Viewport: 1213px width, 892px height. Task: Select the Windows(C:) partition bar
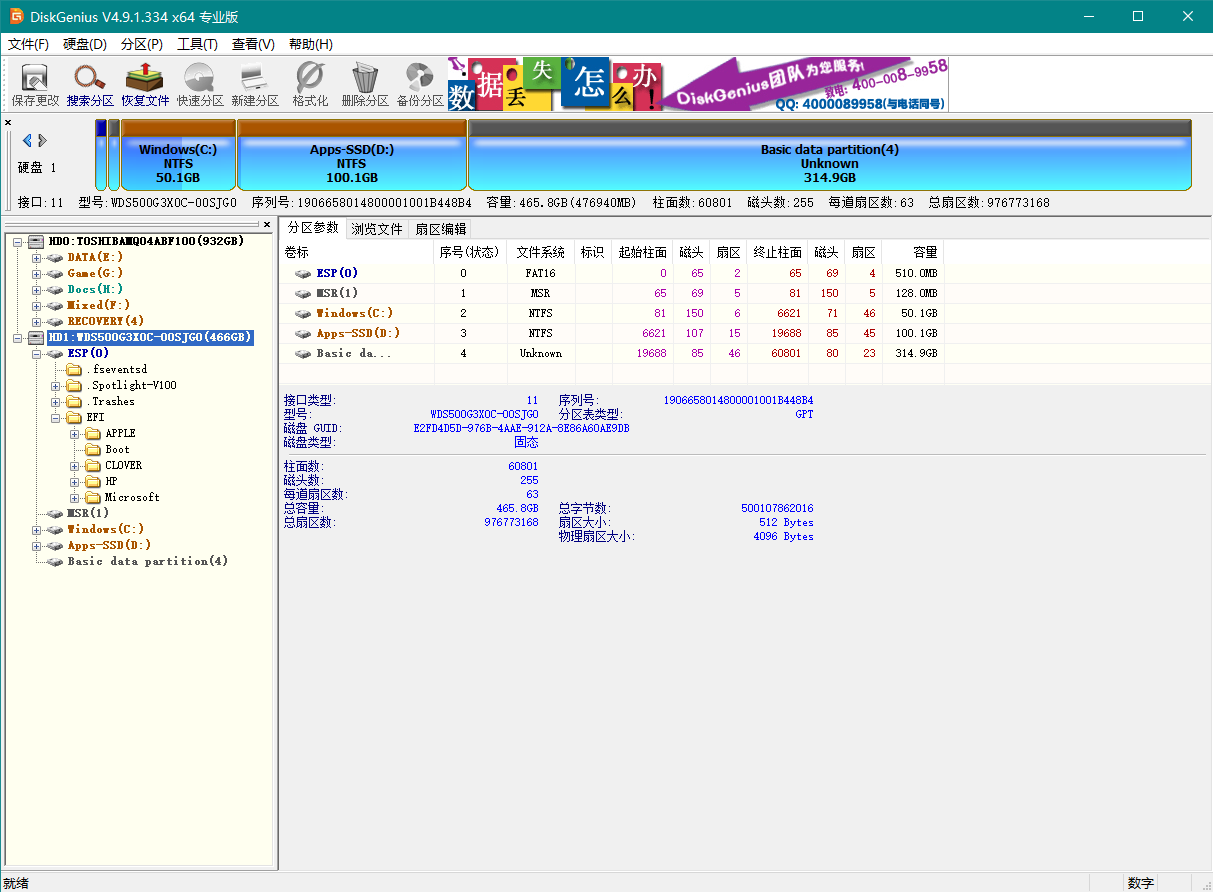[178, 155]
